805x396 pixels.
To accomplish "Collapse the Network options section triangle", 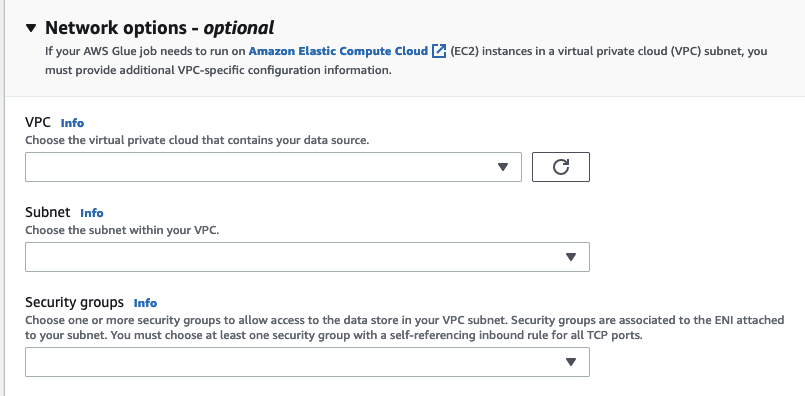I will [31, 28].
